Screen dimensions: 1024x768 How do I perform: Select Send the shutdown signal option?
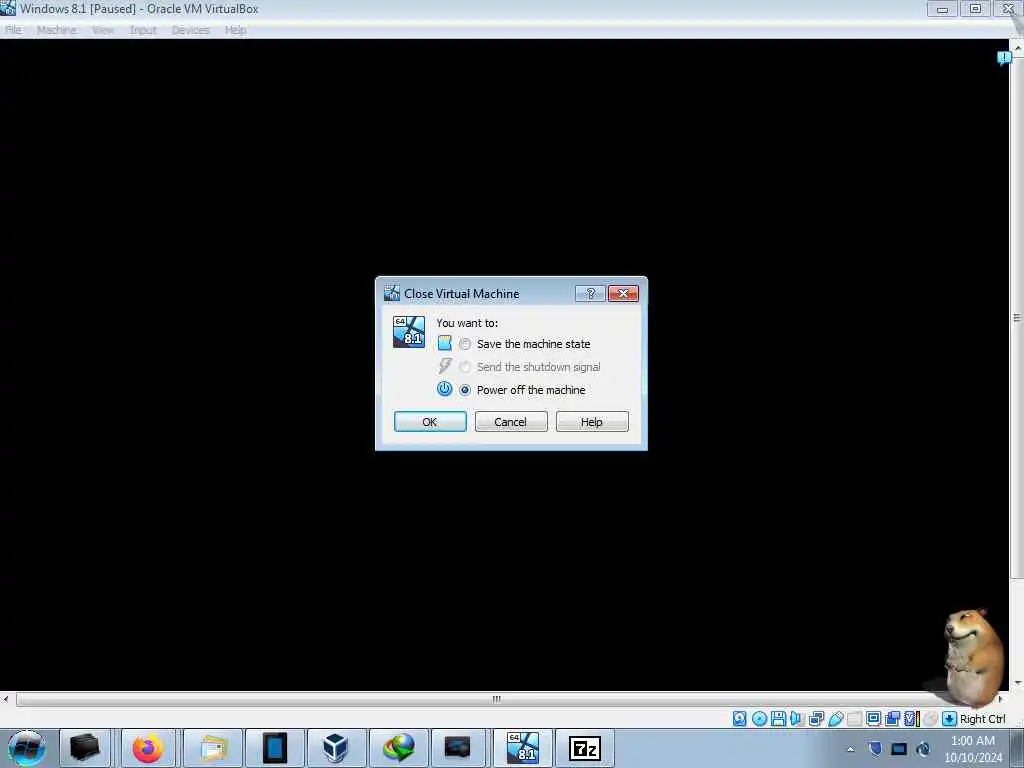pyautogui.click(x=464, y=367)
